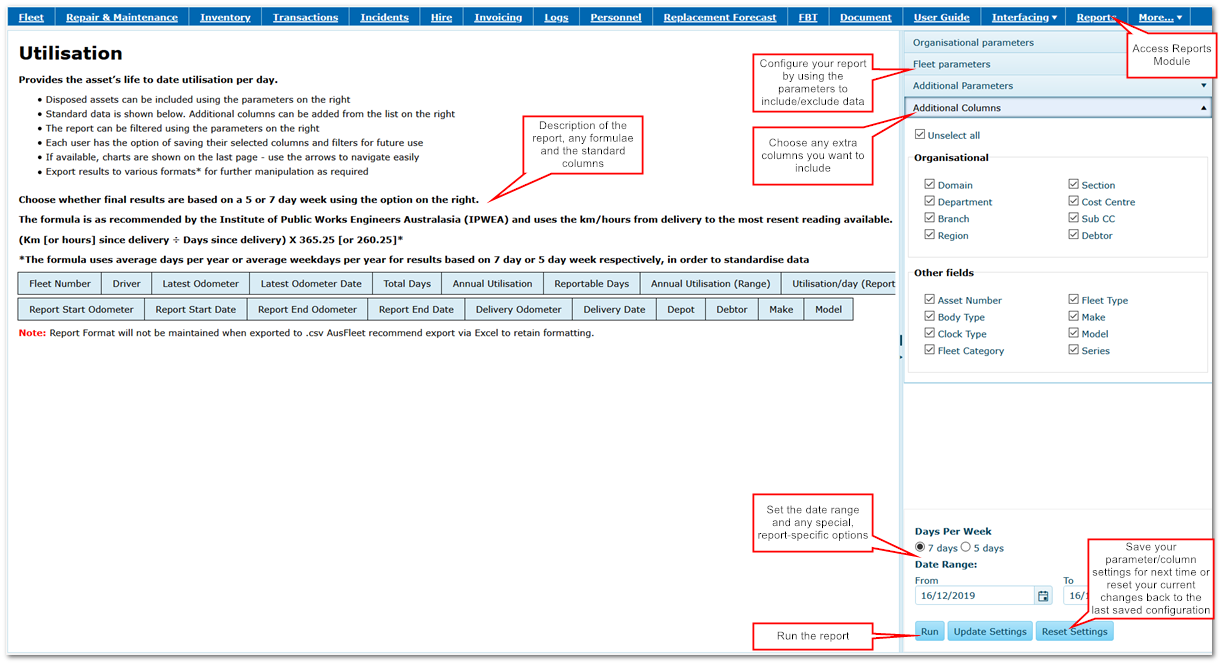Untick the Make checkbox under Other fields

[x=1074, y=317]
